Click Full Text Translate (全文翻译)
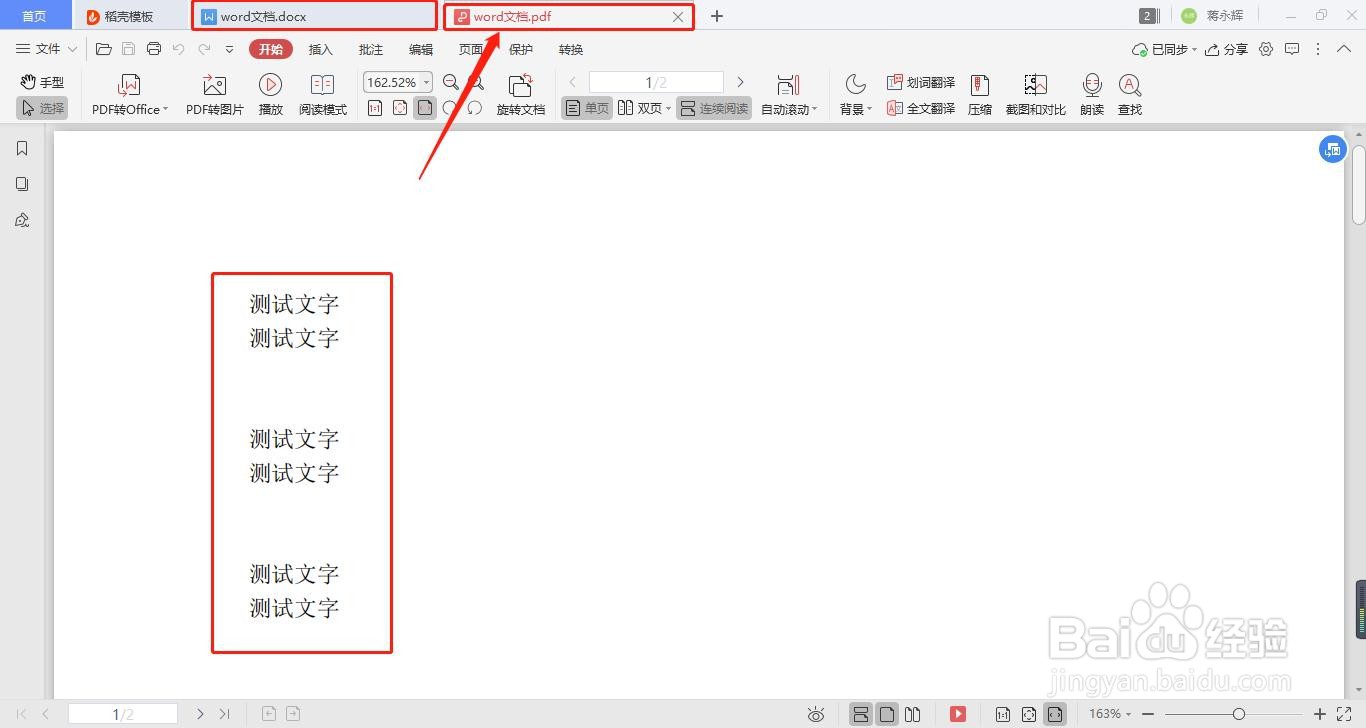 (920, 108)
